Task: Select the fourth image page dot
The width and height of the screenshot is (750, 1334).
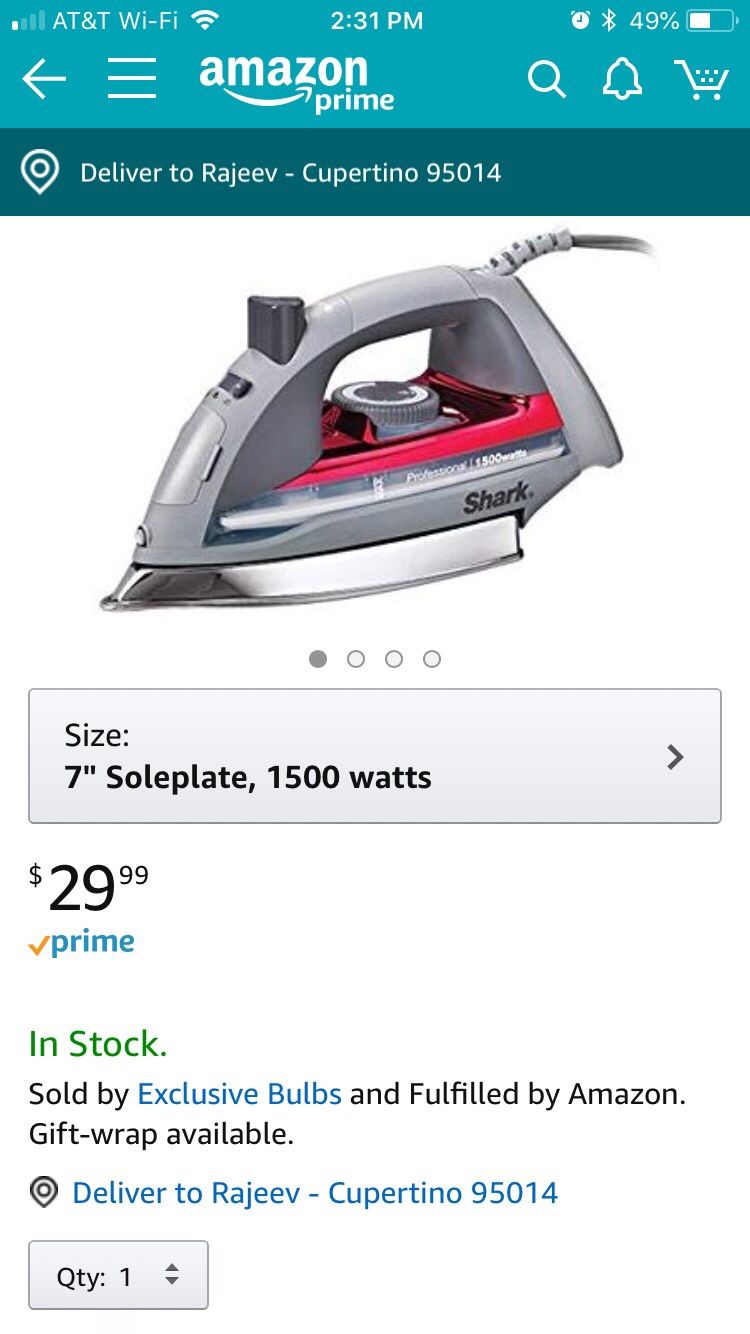Action: tap(432, 659)
